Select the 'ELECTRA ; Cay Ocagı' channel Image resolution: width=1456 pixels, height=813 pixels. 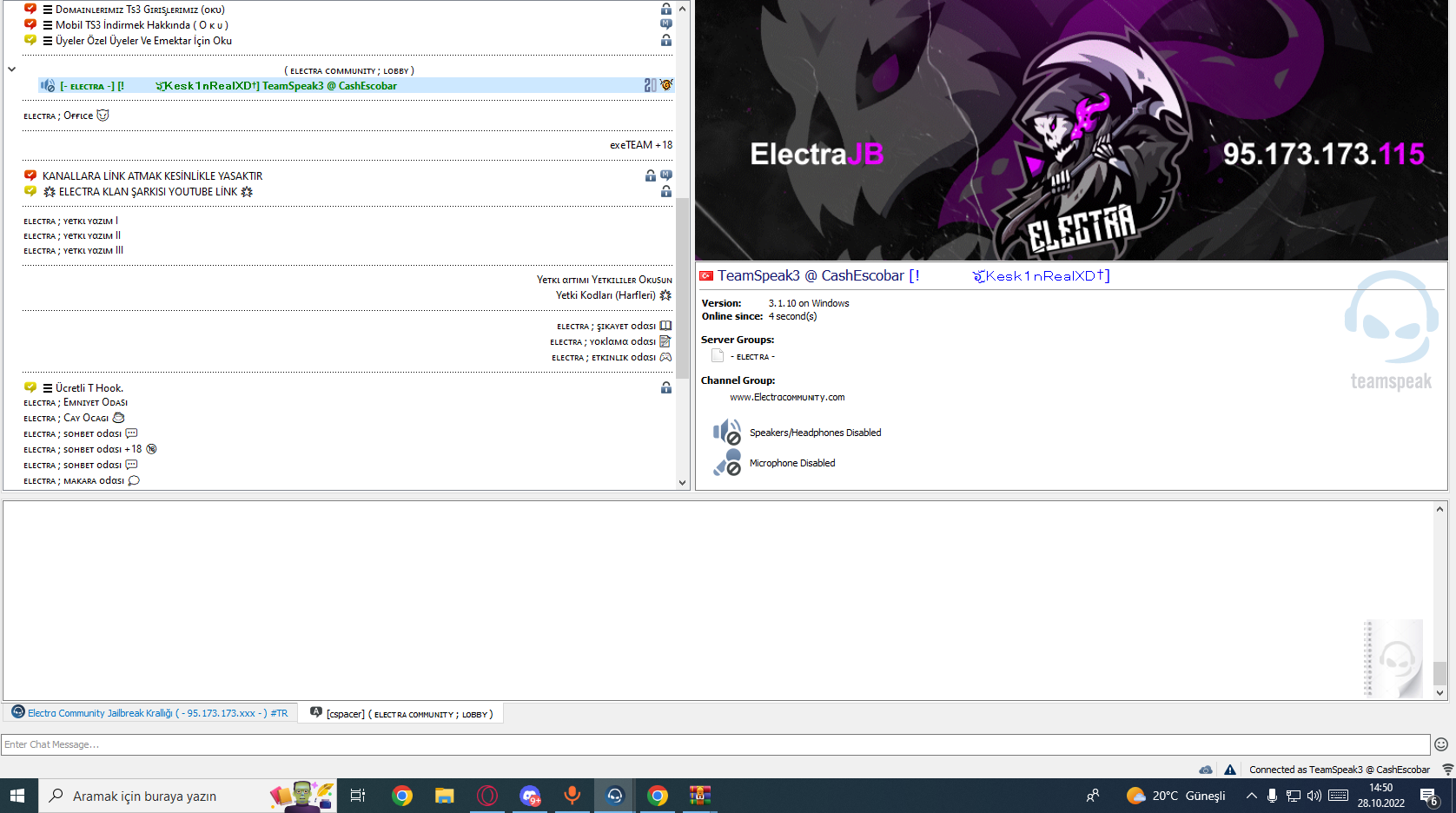[x=74, y=418]
